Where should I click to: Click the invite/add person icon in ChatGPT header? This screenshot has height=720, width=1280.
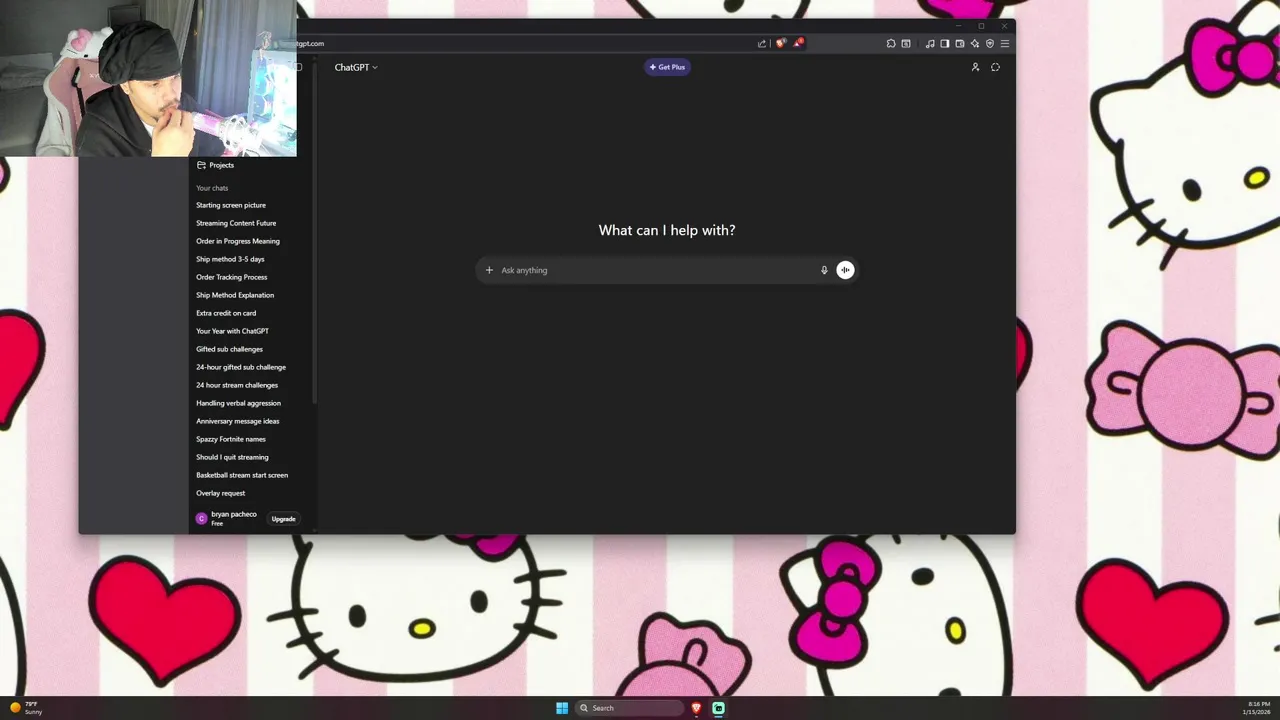tap(975, 67)
